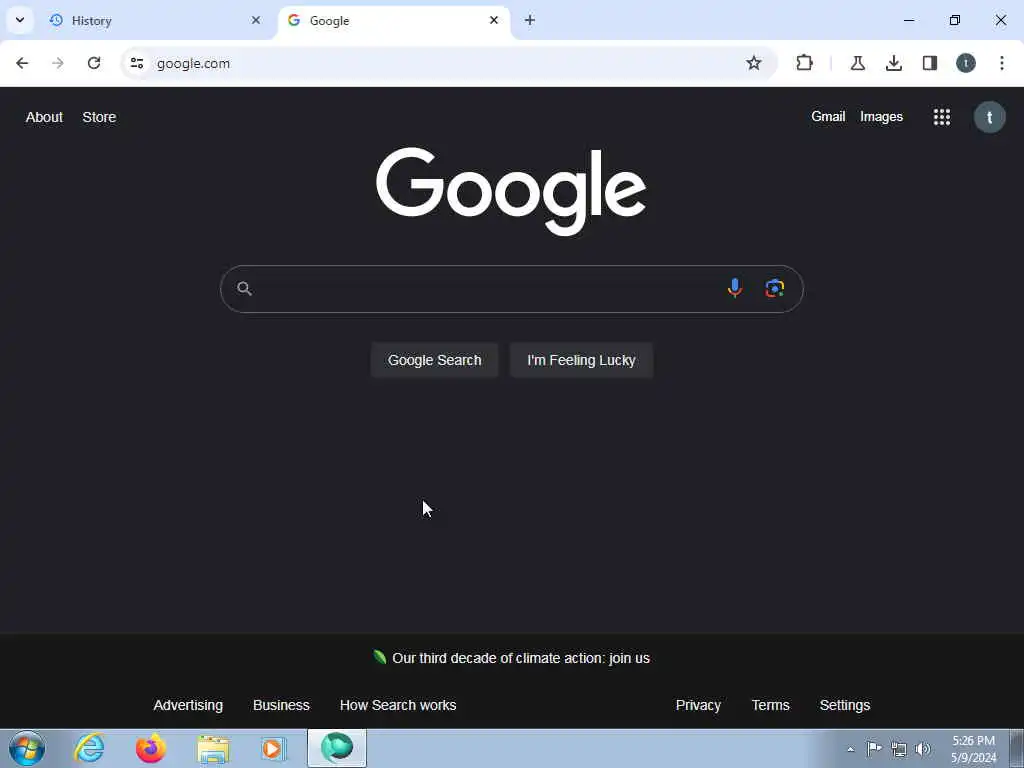Start search by voice microphone
This screenshot has height=768, width=1024.
(735, 288)
